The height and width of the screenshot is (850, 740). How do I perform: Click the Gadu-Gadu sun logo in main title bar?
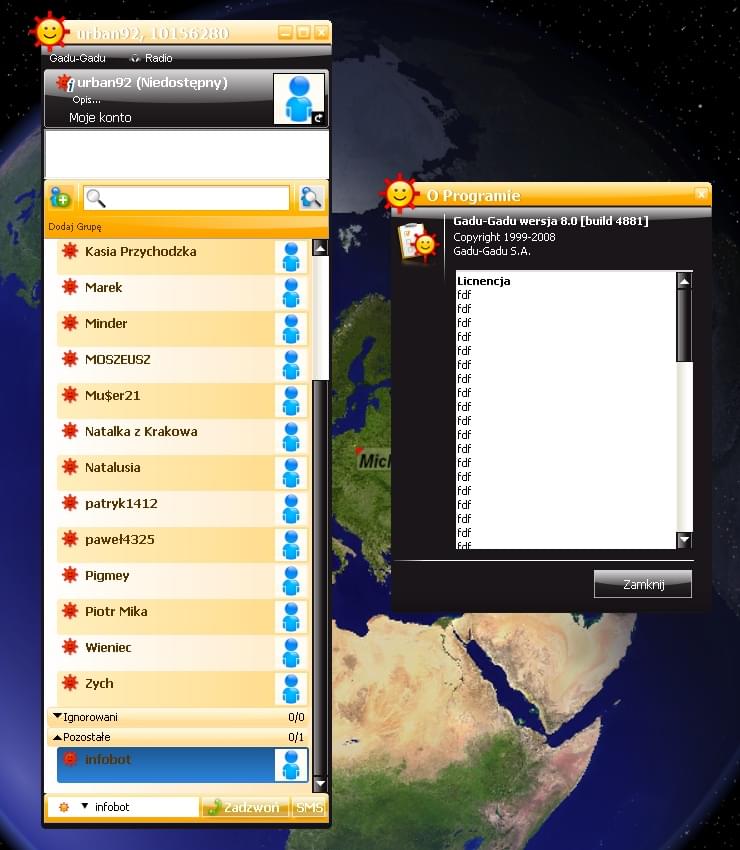pos(49,31)
